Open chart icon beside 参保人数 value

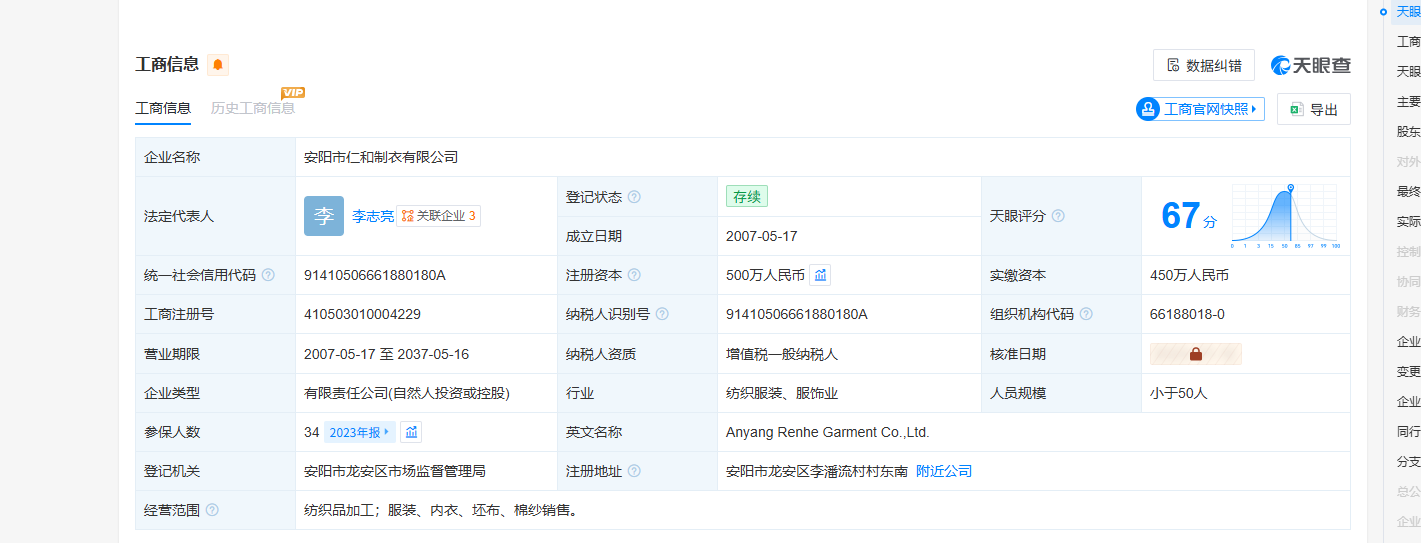[x=411, y=432]
